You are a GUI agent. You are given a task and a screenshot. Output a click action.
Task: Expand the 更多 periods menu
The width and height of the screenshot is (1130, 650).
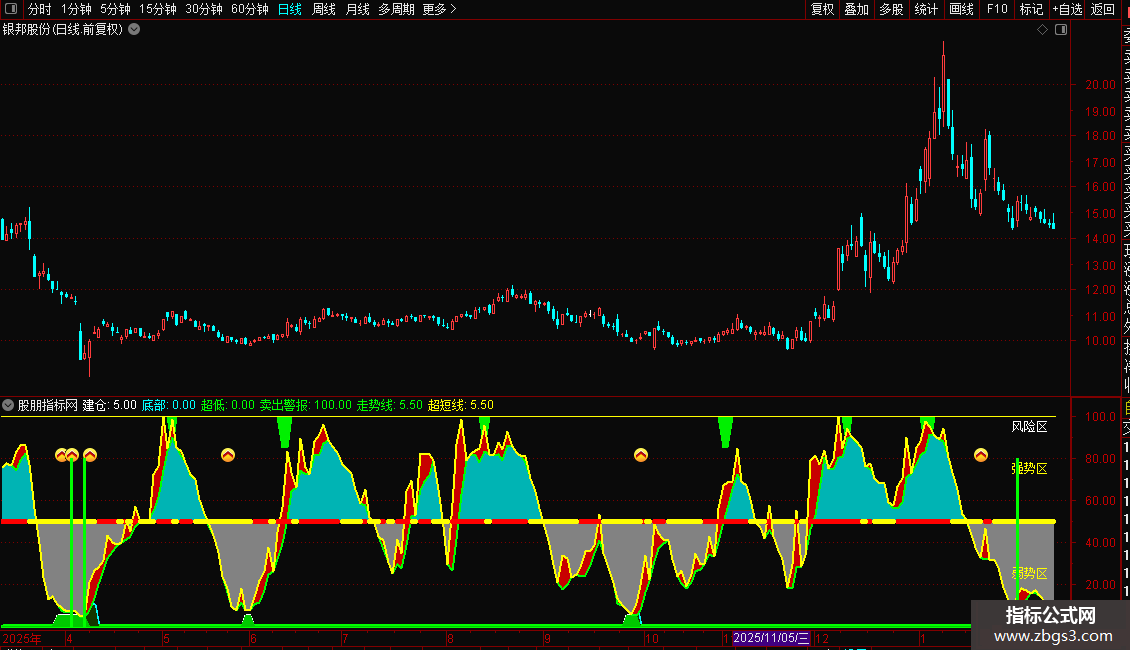(x=439, y=9)
